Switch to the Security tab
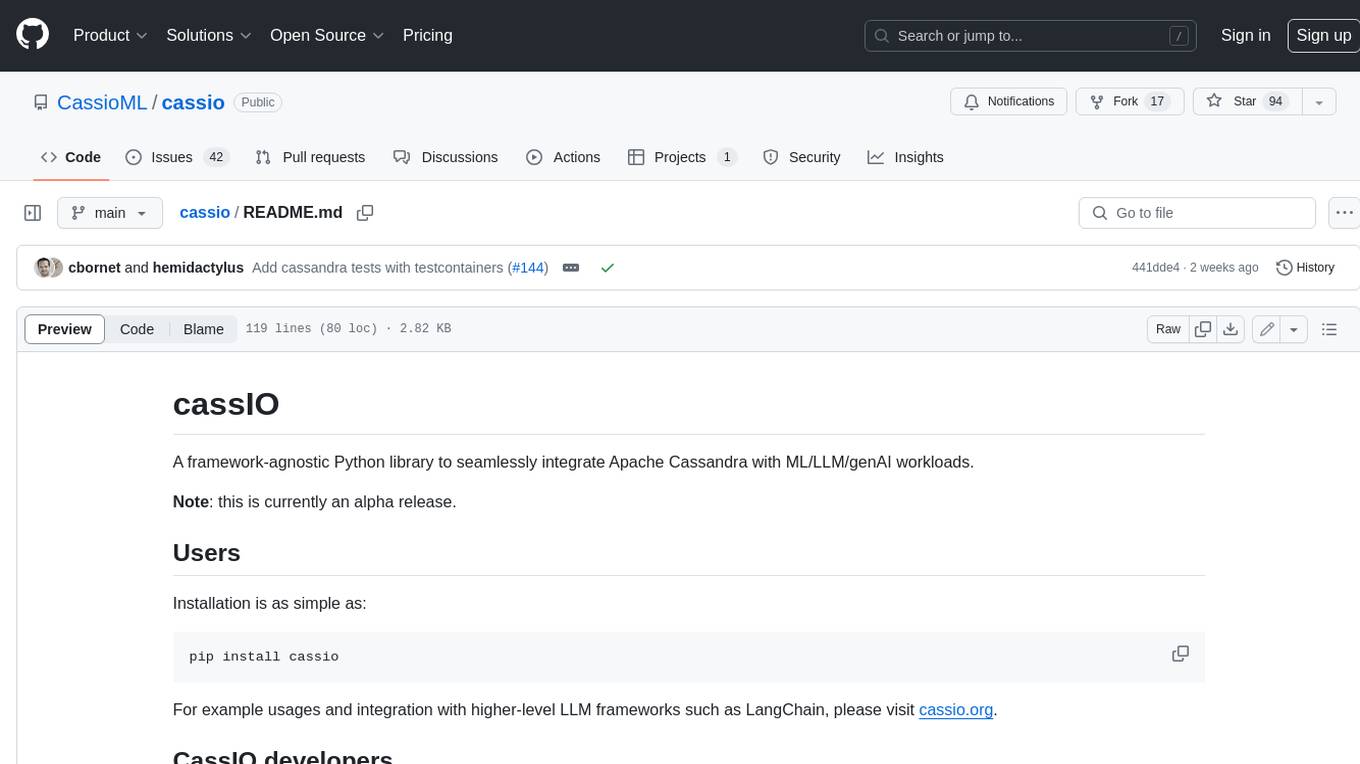1360x764 pixels. pos(801,157)
